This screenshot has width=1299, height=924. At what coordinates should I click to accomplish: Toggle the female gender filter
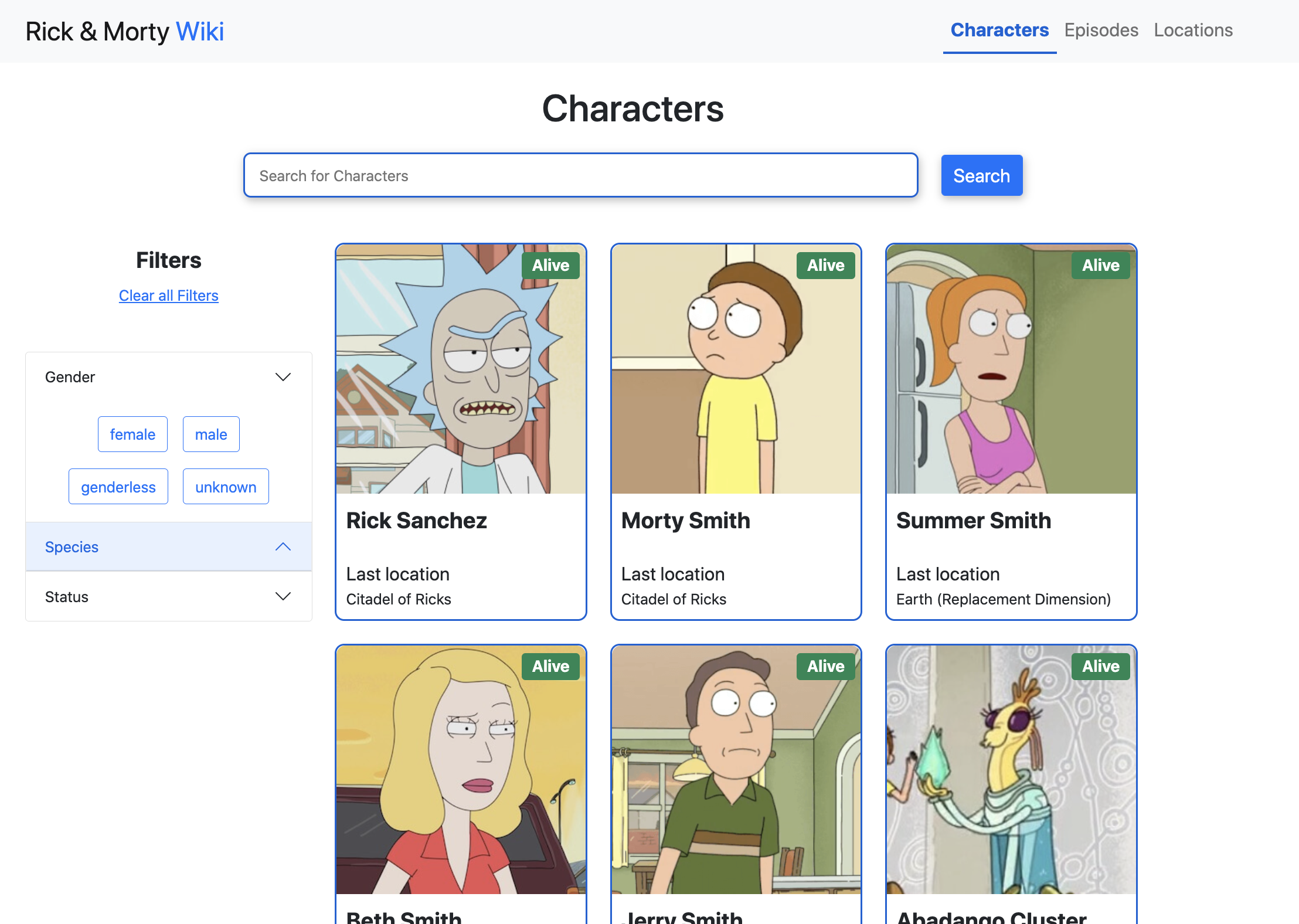tap(132, 434)
